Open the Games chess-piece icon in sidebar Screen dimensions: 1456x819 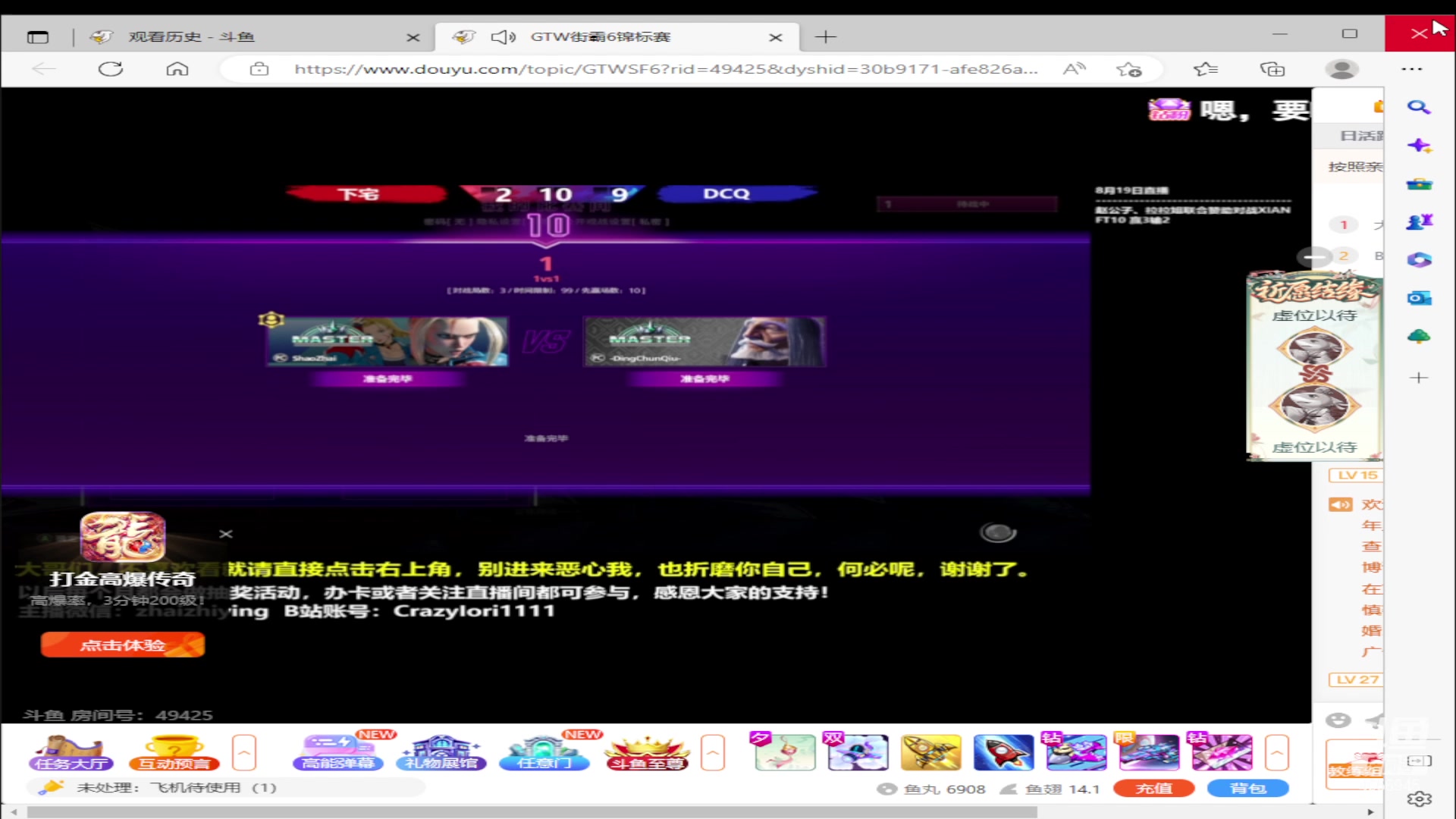(1419, 221)
